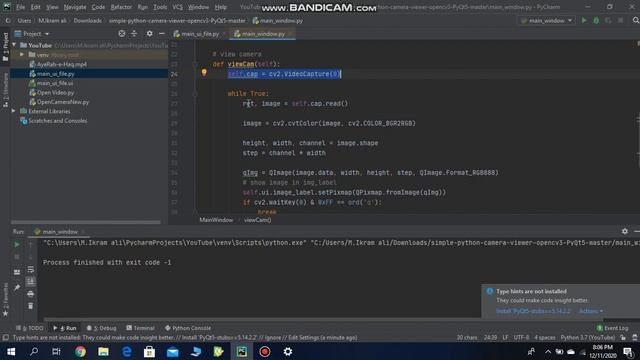Screen dimensions: 640x360
Task: Collapse the YouTube project root
Action: pyautogui.click(x=15, y=45)
